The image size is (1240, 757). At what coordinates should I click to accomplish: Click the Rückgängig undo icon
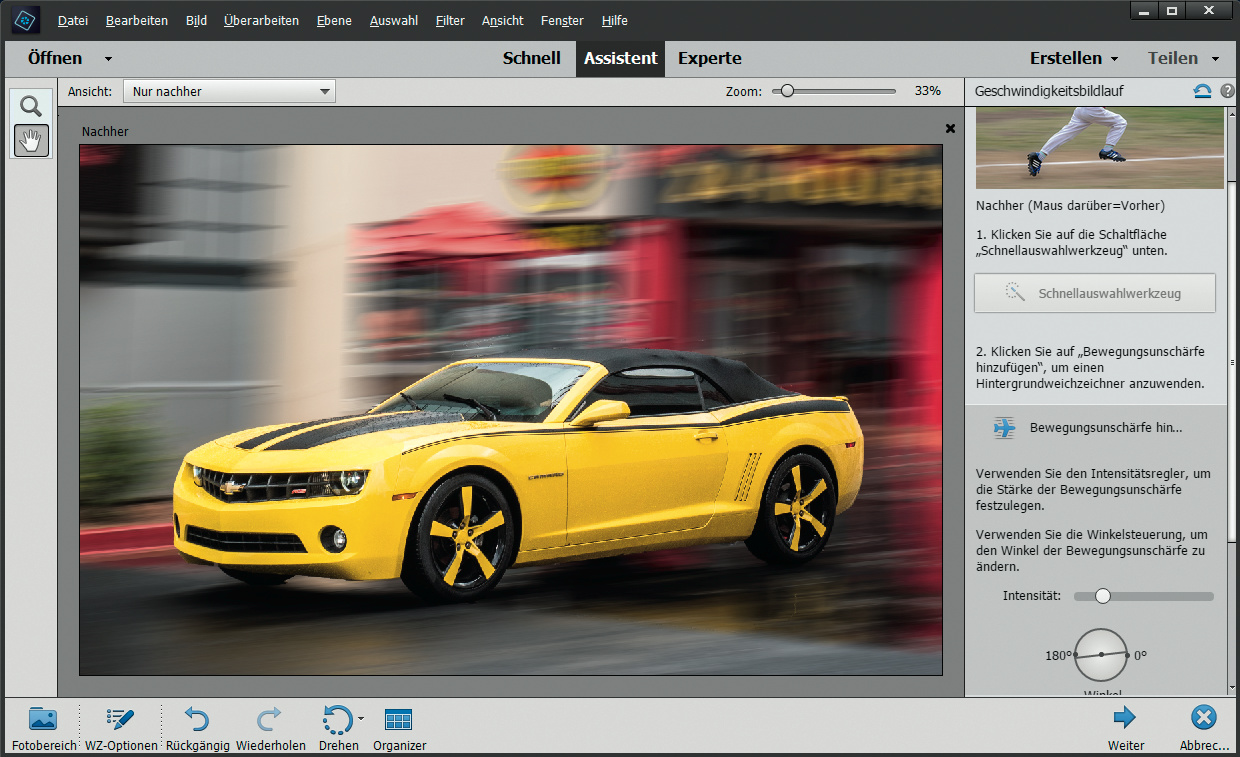click(196, 719)
